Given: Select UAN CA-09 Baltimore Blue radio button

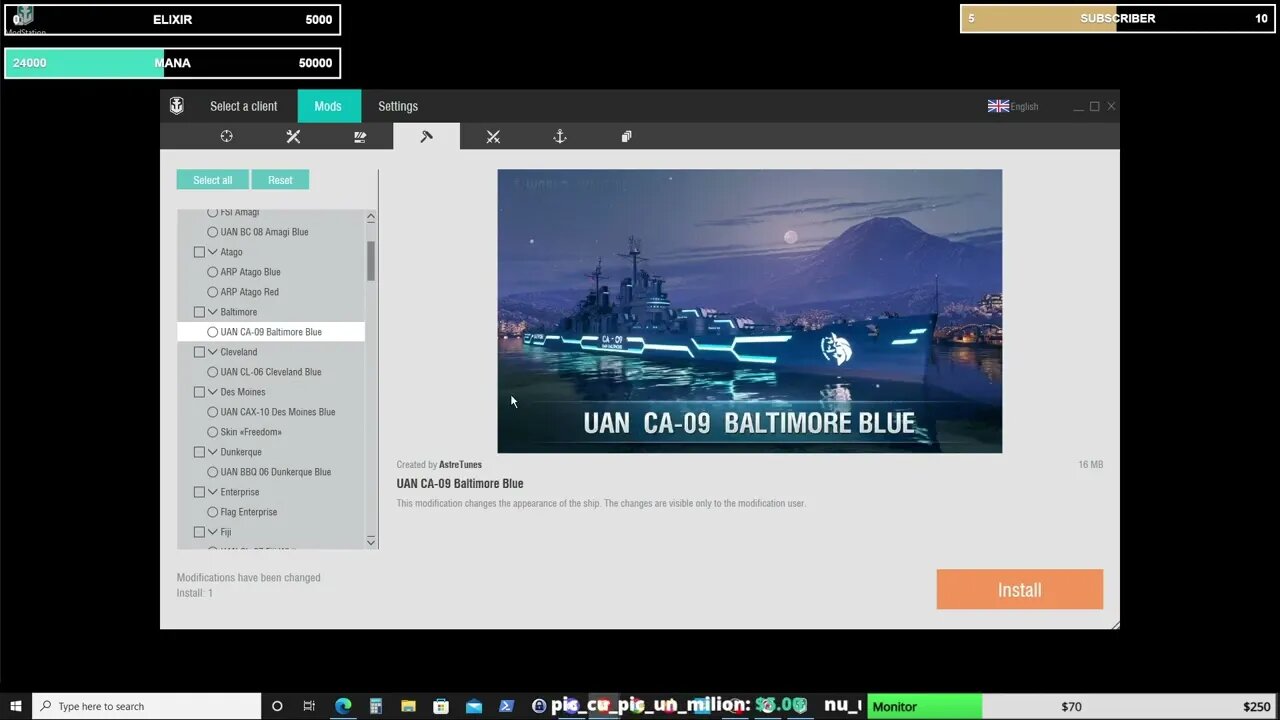Looking at the screenshot, I should click(x=212, y=332).
